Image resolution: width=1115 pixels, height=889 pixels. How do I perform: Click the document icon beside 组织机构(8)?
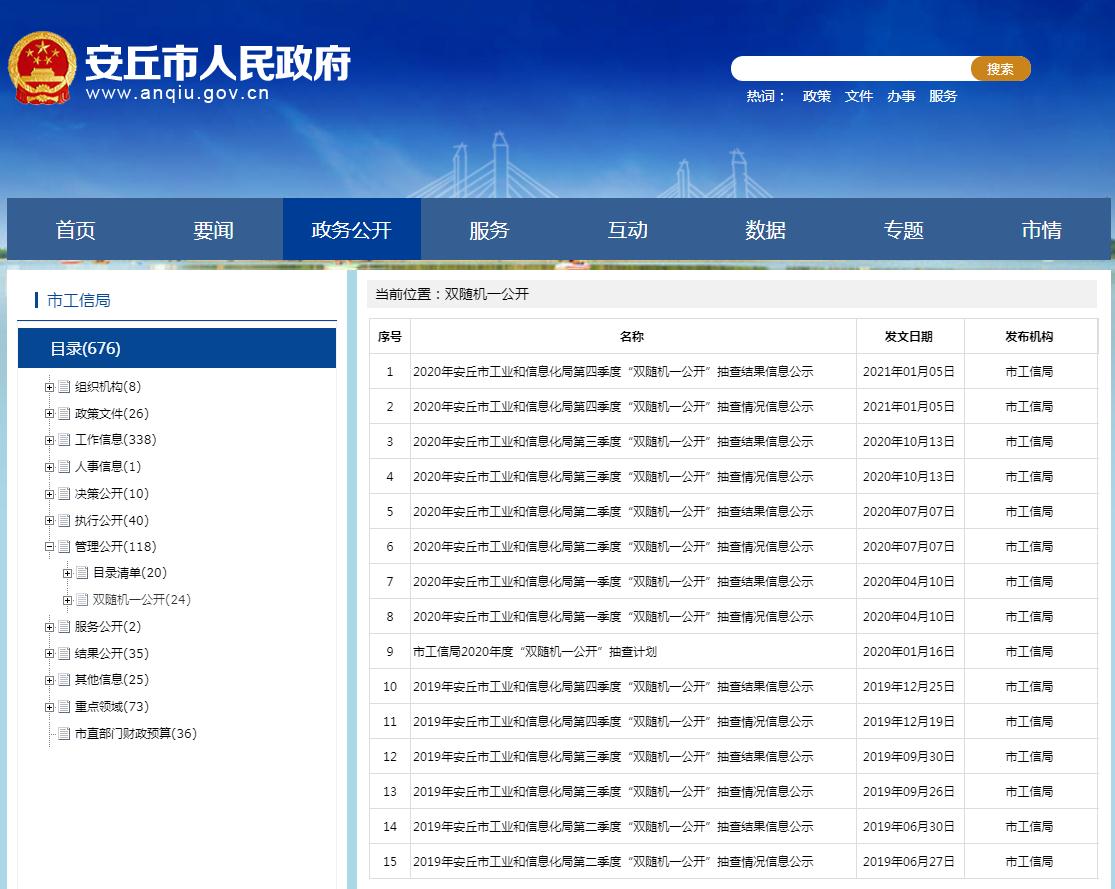click(64, 387)
